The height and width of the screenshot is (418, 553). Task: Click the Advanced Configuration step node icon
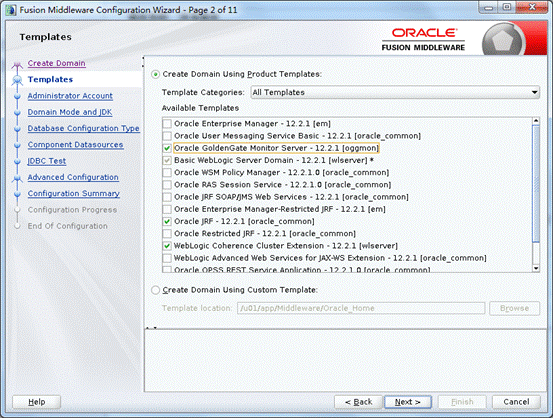17,178
